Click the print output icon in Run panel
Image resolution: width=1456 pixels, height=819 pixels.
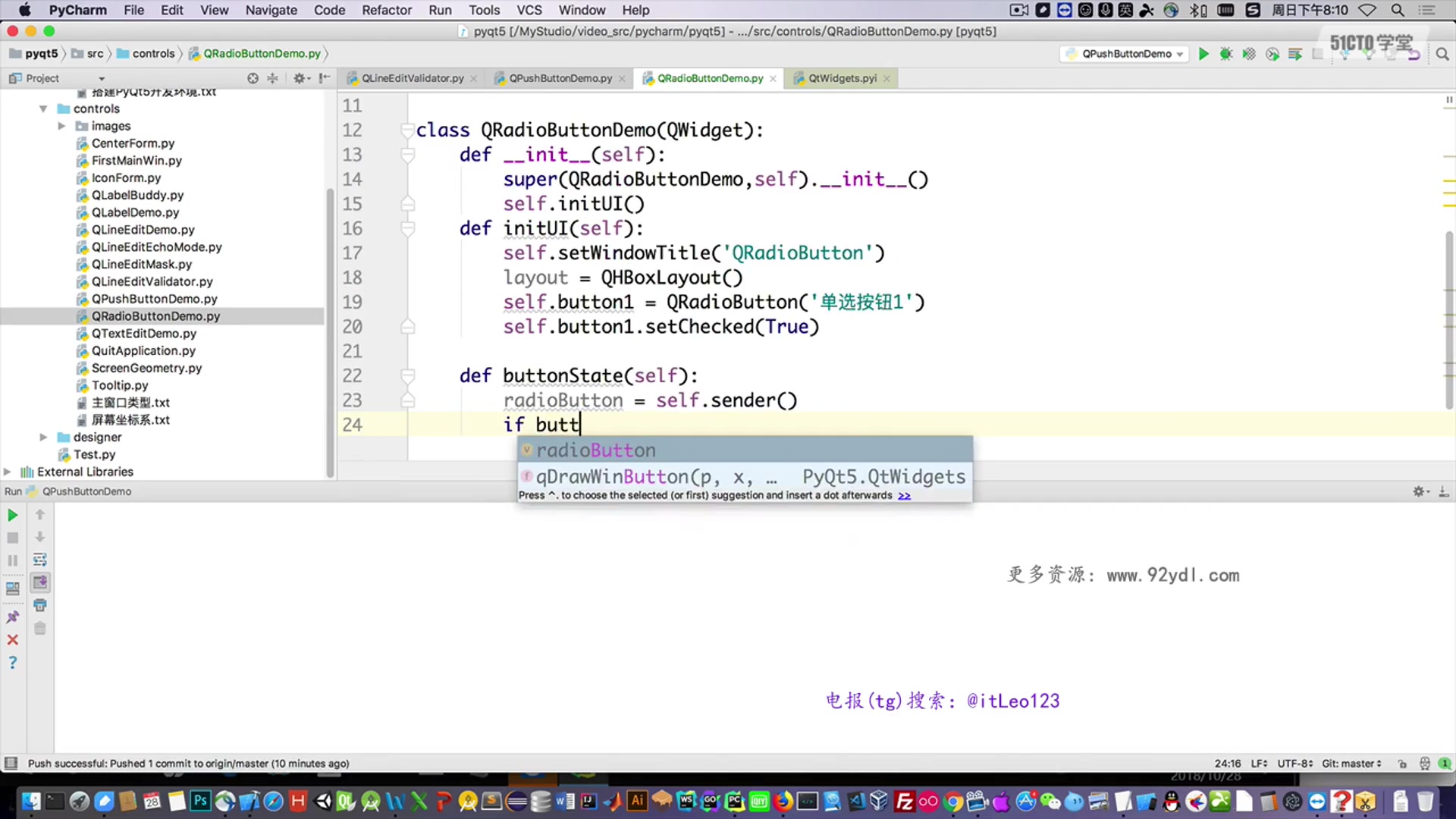[x=40, y=605]
